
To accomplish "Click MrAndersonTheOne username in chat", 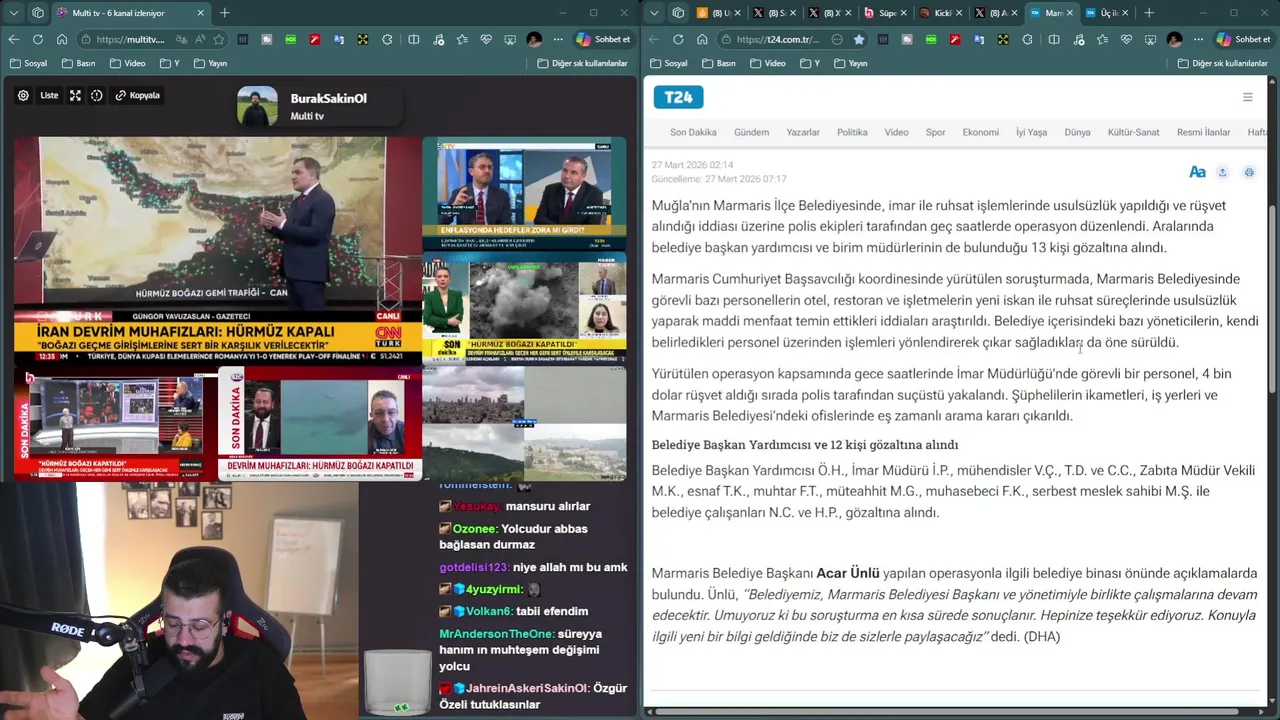I will (496, 634).
